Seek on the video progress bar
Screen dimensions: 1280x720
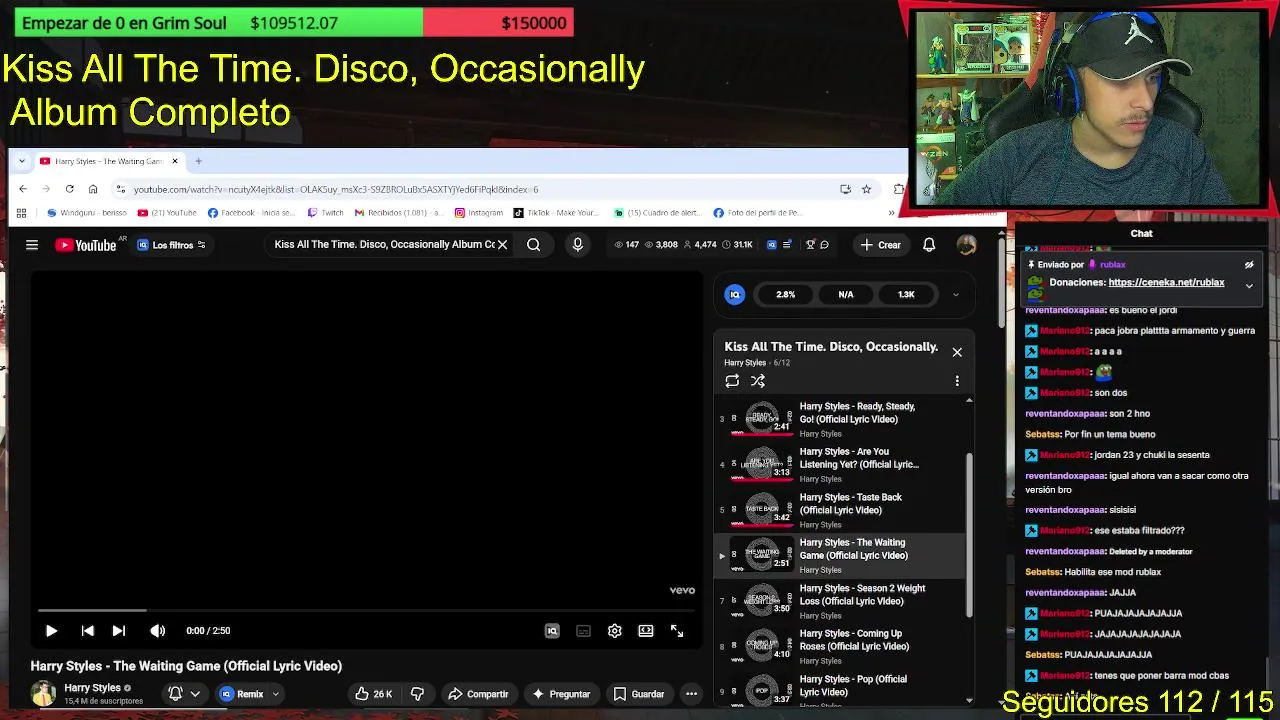click(366, 610)
